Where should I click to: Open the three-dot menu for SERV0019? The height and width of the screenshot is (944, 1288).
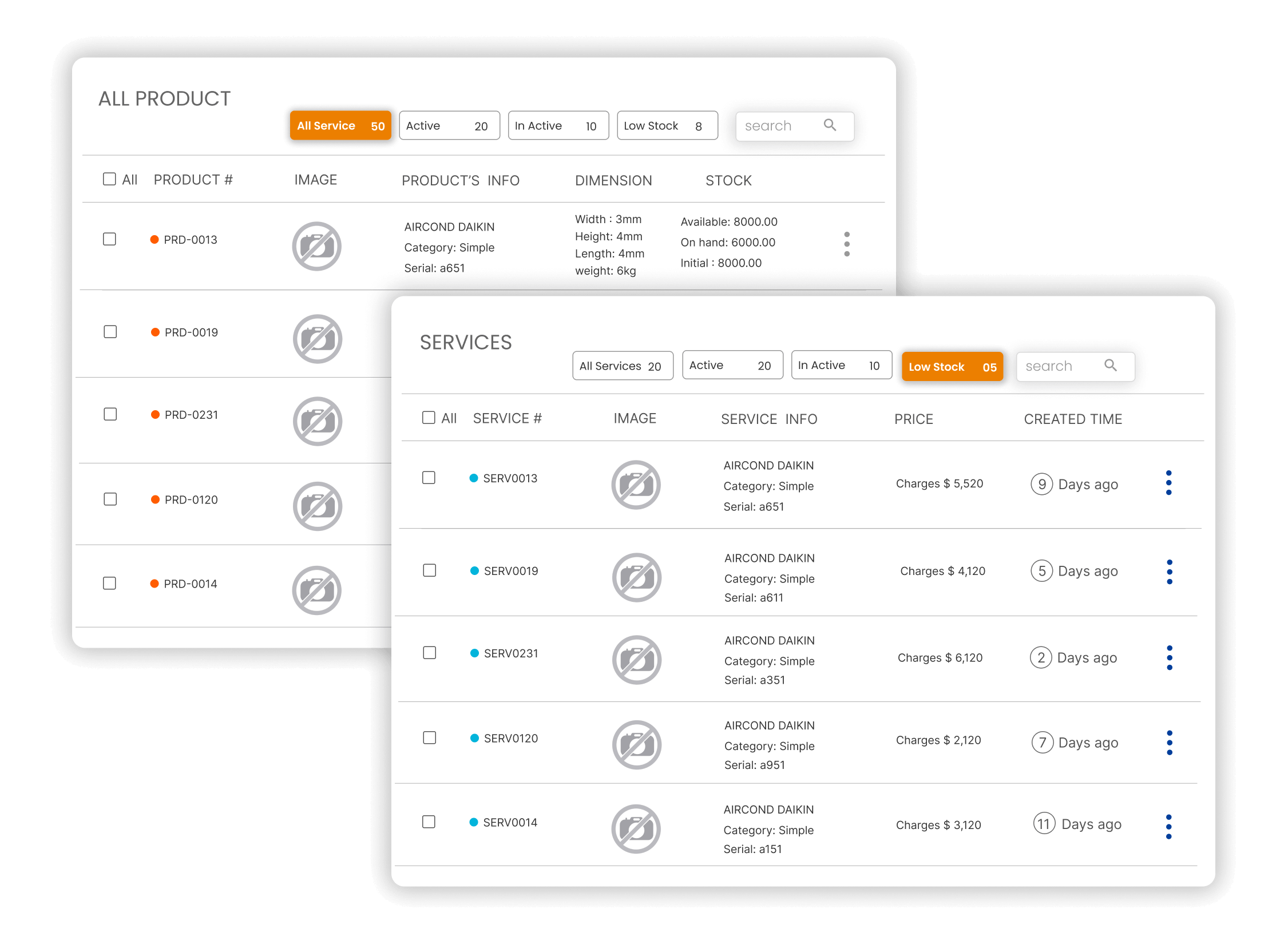click(x=1169, y=572)
